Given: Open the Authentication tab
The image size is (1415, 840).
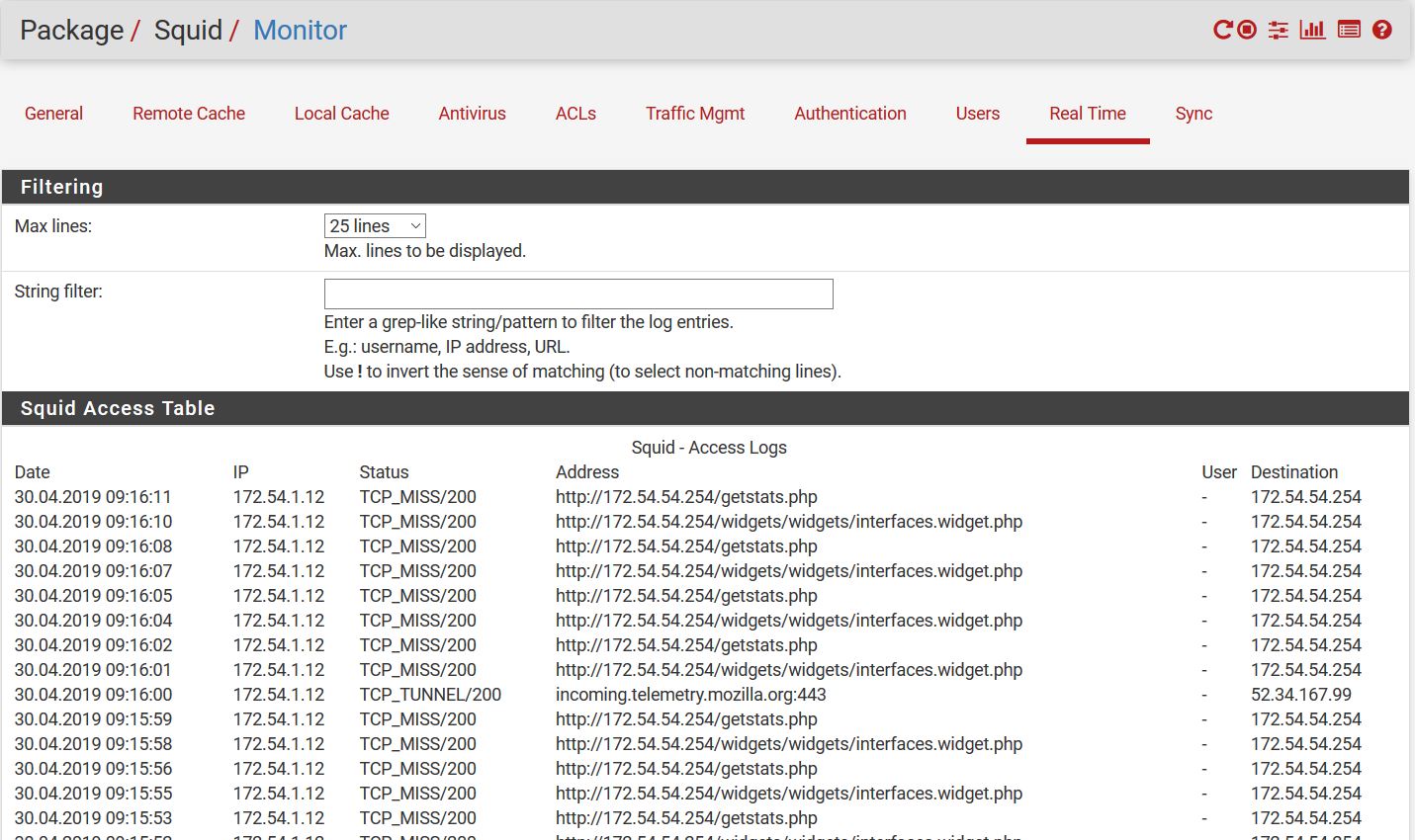Looking at the screenshot, I should [x=850, y=114].
